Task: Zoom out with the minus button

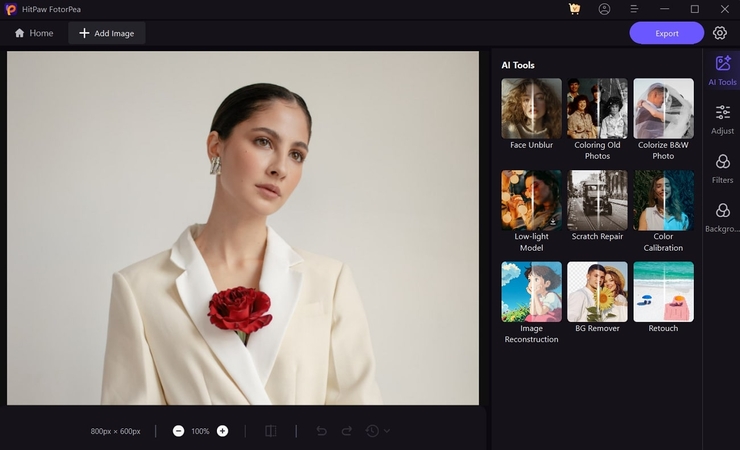Action: [178, 431]
